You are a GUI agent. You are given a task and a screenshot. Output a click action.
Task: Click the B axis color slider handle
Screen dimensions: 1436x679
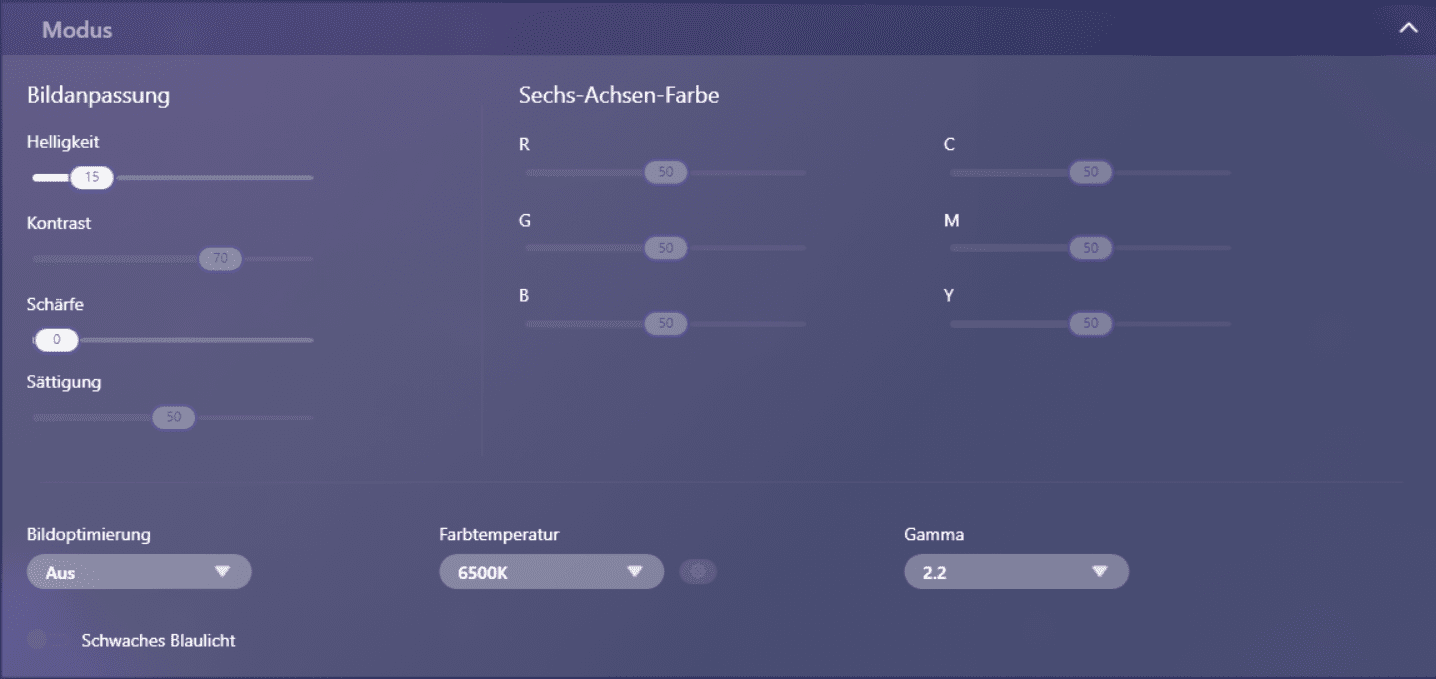[666, 323]
